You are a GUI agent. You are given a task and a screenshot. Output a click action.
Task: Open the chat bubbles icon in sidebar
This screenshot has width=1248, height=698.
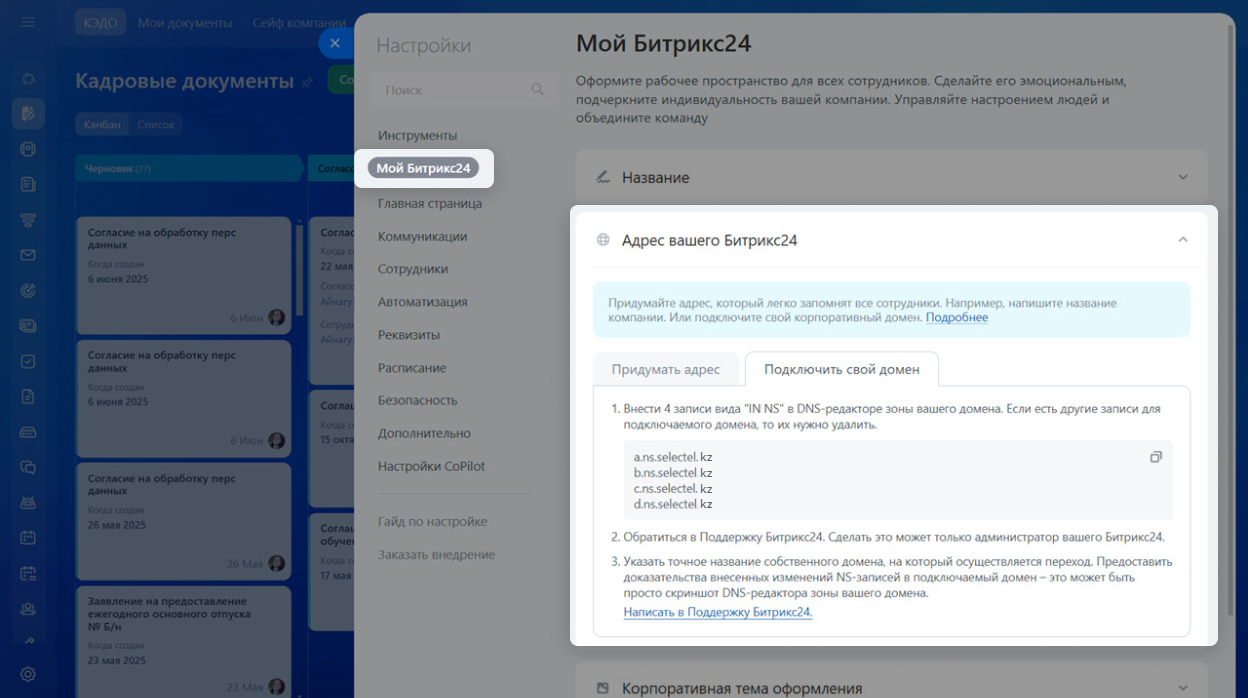click(28, 467)
